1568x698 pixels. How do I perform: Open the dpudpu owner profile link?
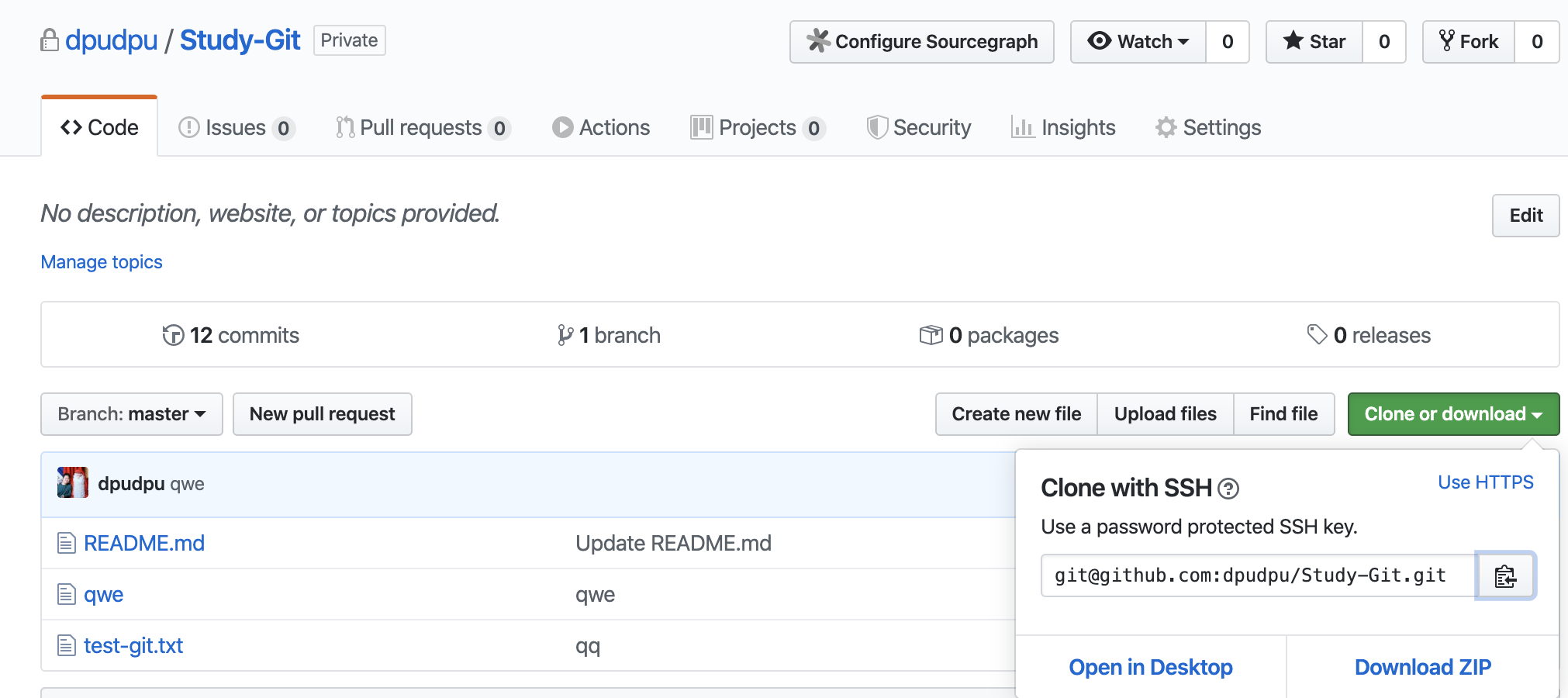[112, 40]
